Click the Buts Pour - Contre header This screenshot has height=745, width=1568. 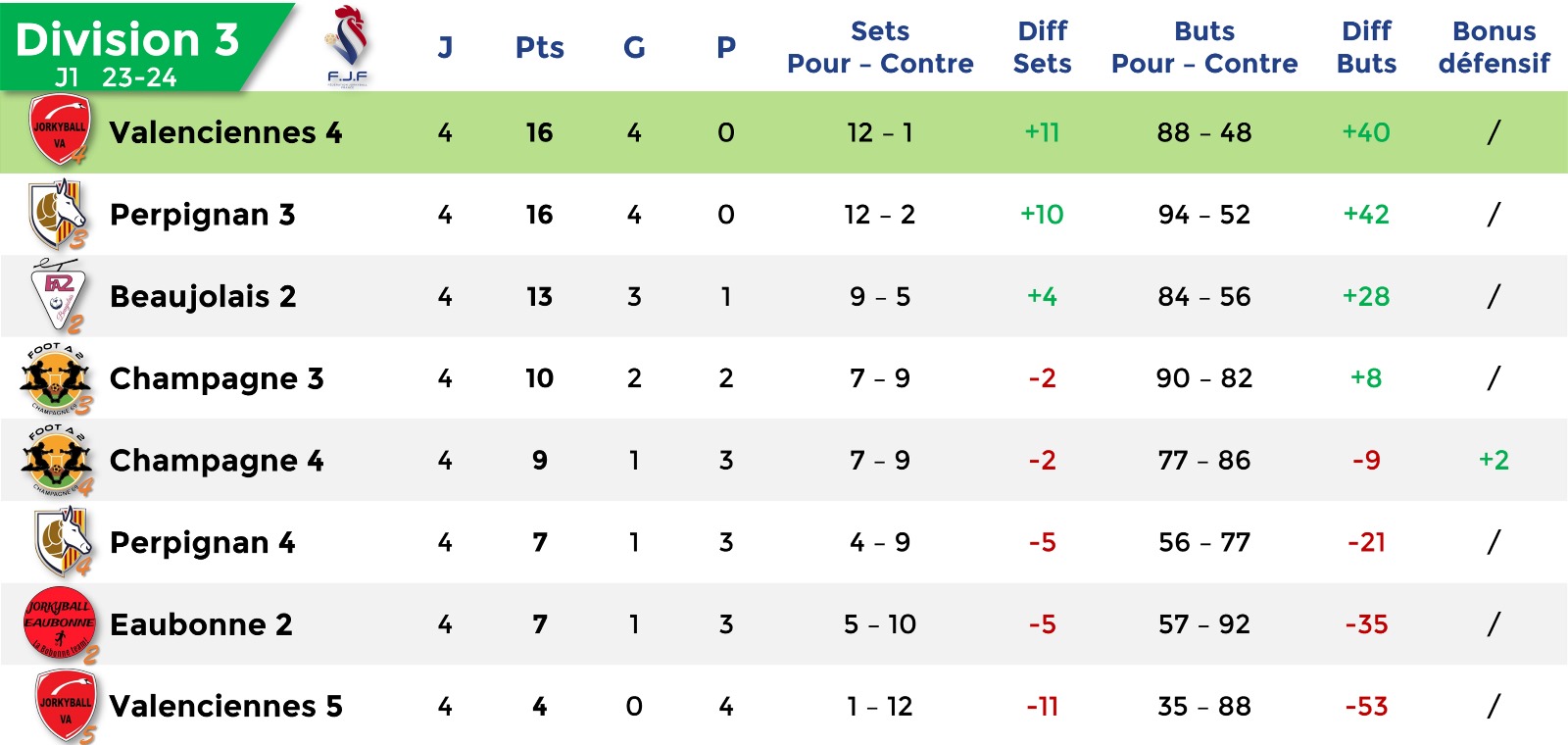pos(1204,47)
